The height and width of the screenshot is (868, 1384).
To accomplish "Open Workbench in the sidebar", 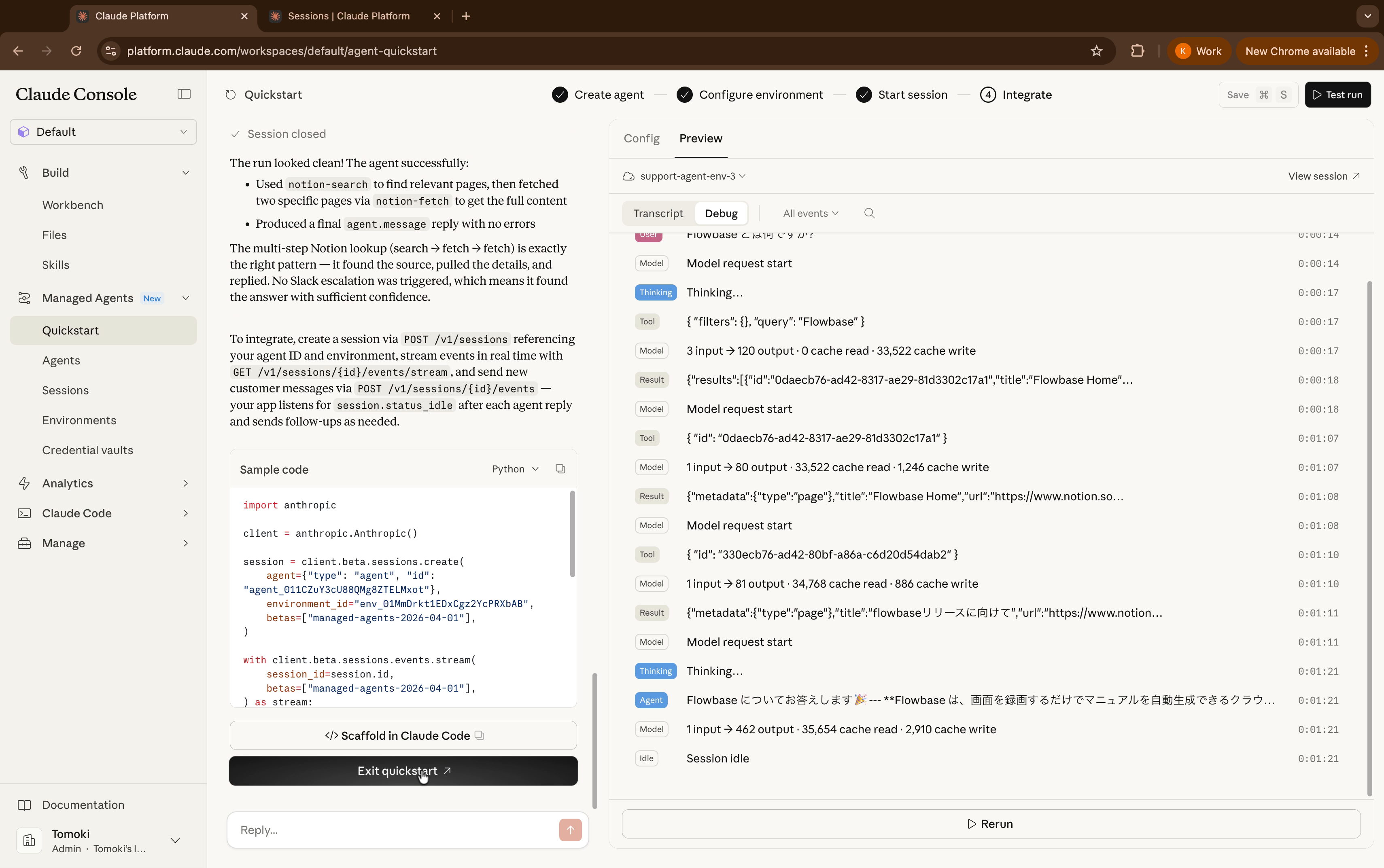I will tap(72, 205).
